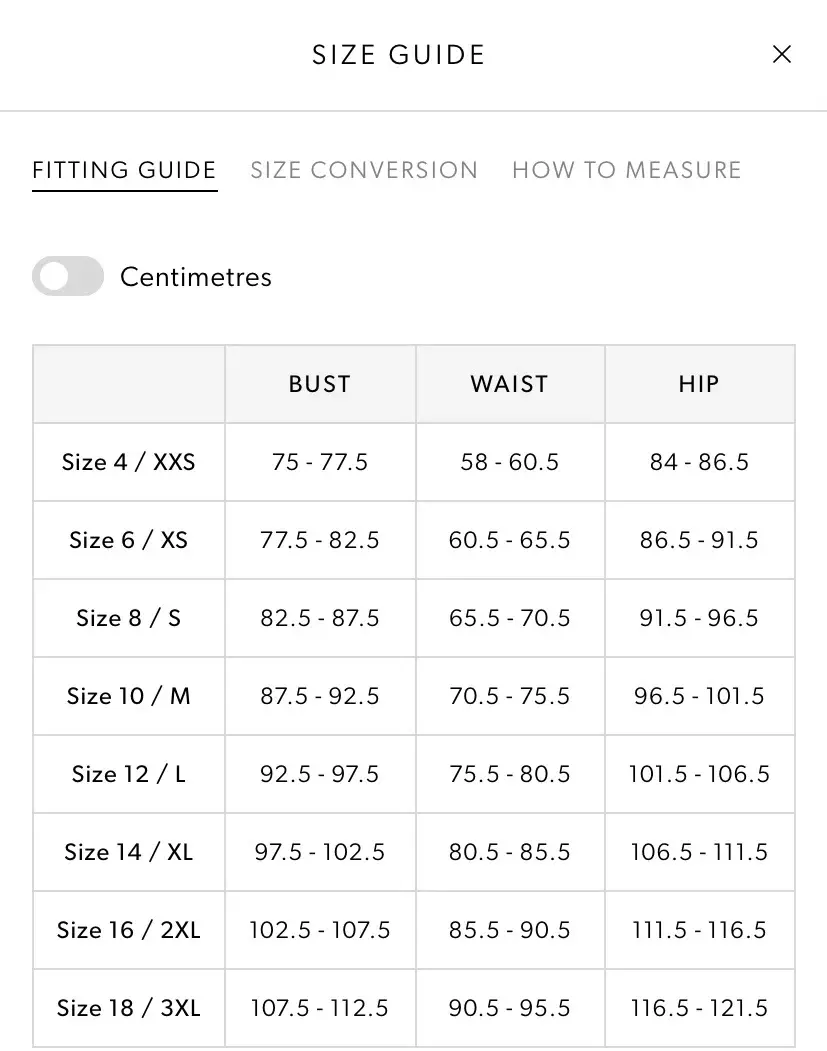This screenshot has height=1051, width=827.
Task: Click the BUST column header
Action: pos(320,384)
